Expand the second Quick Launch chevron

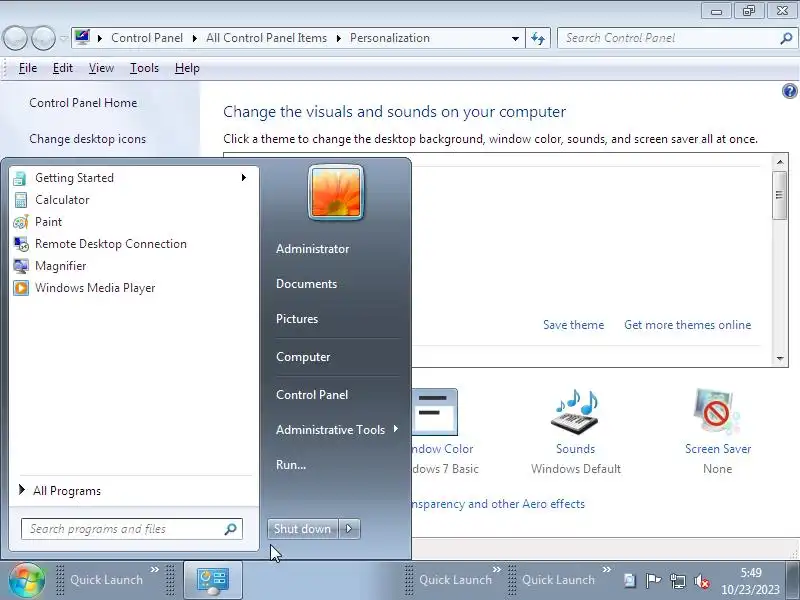click(496, 569)
